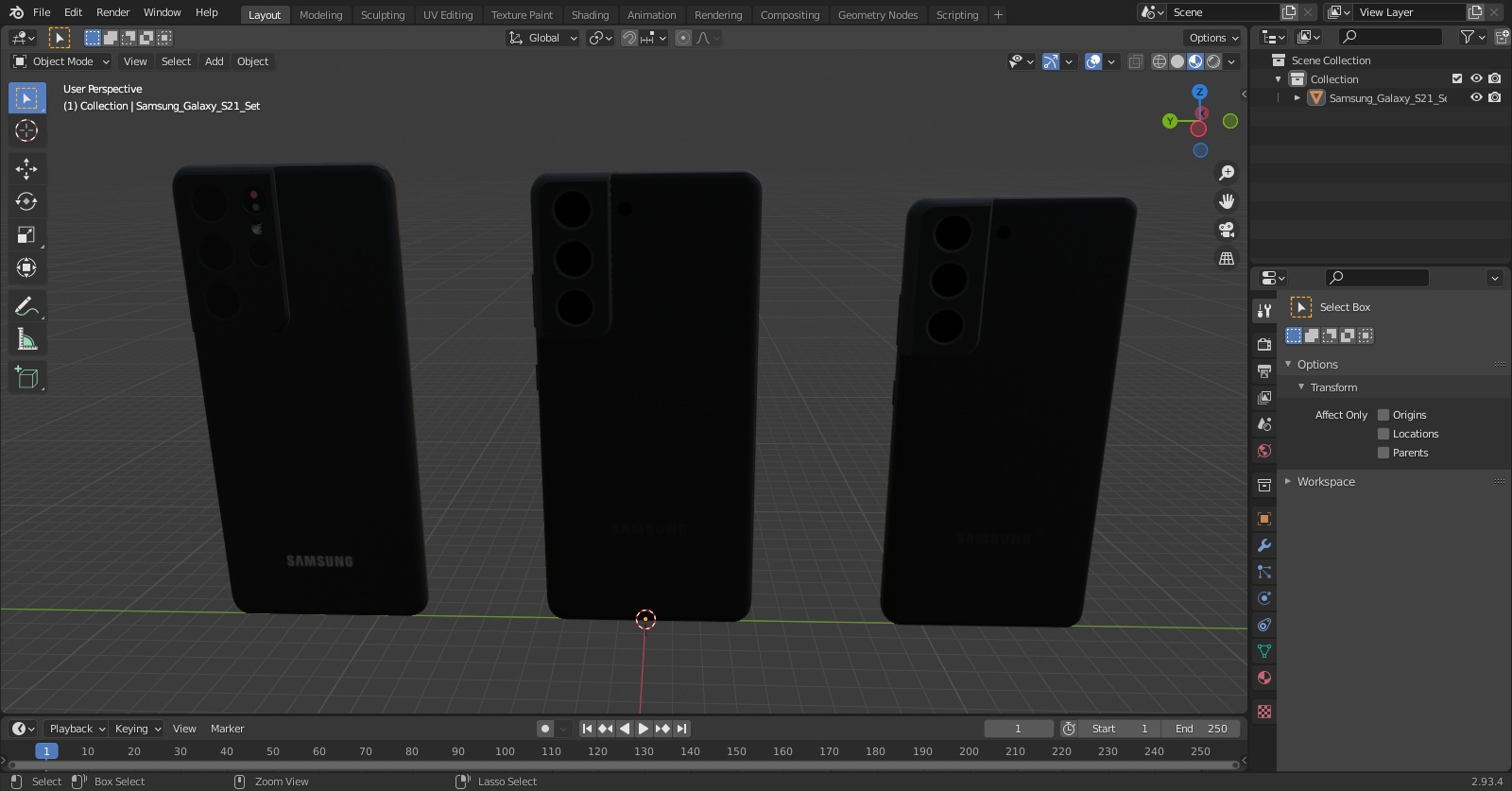1512x791 pixels.
Task: Open the Output properties tab
Action: point(1264,371)
